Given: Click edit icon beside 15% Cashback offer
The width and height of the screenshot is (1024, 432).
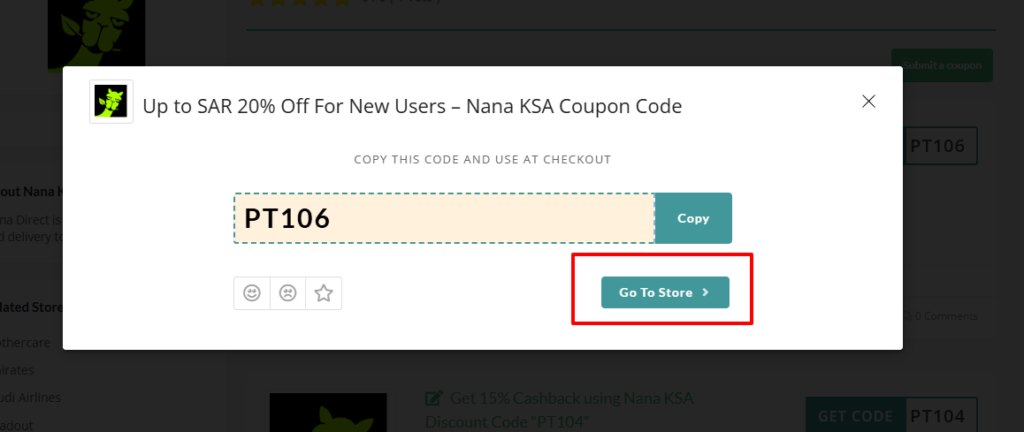Looking at the screenshot, I should (433, 399).
